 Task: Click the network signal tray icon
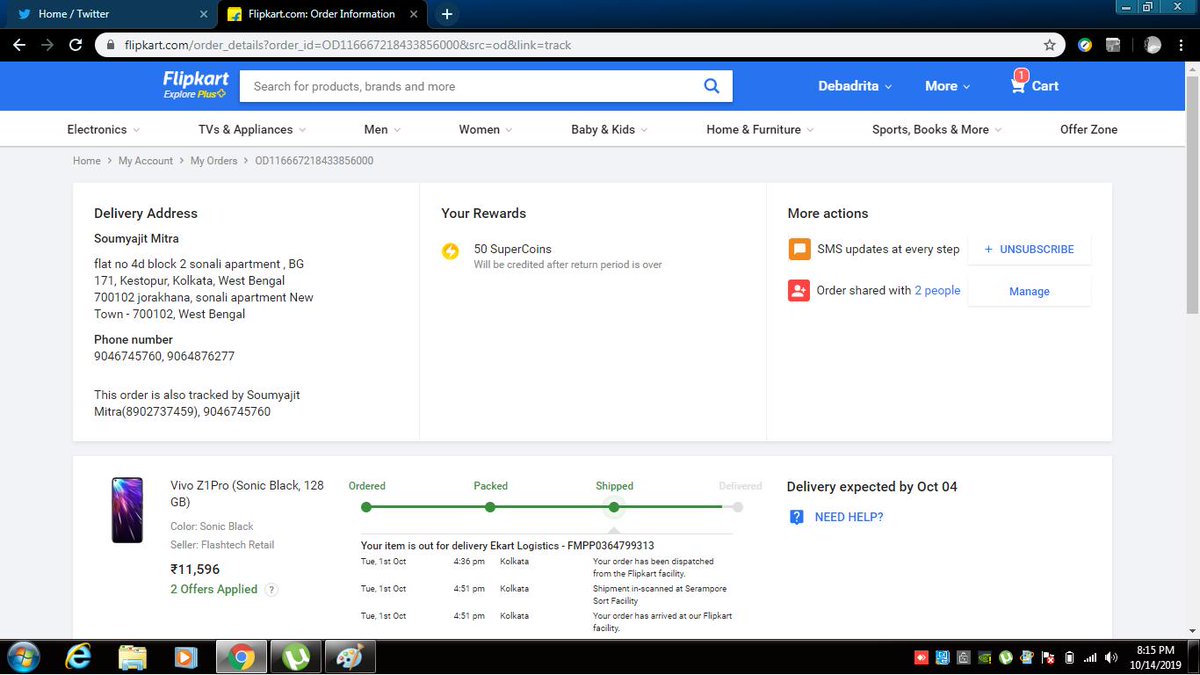pyautogui.click(x=1091, y=658)
